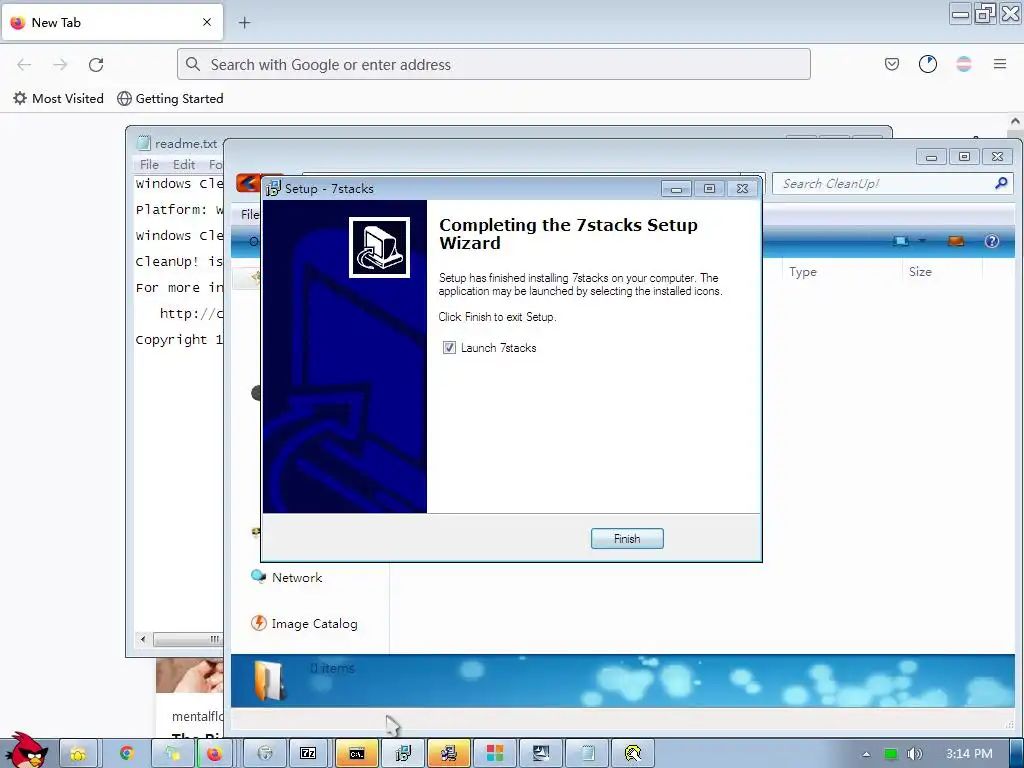
Task: Open the monitor icon taskbar item
Action: [541, 754]
